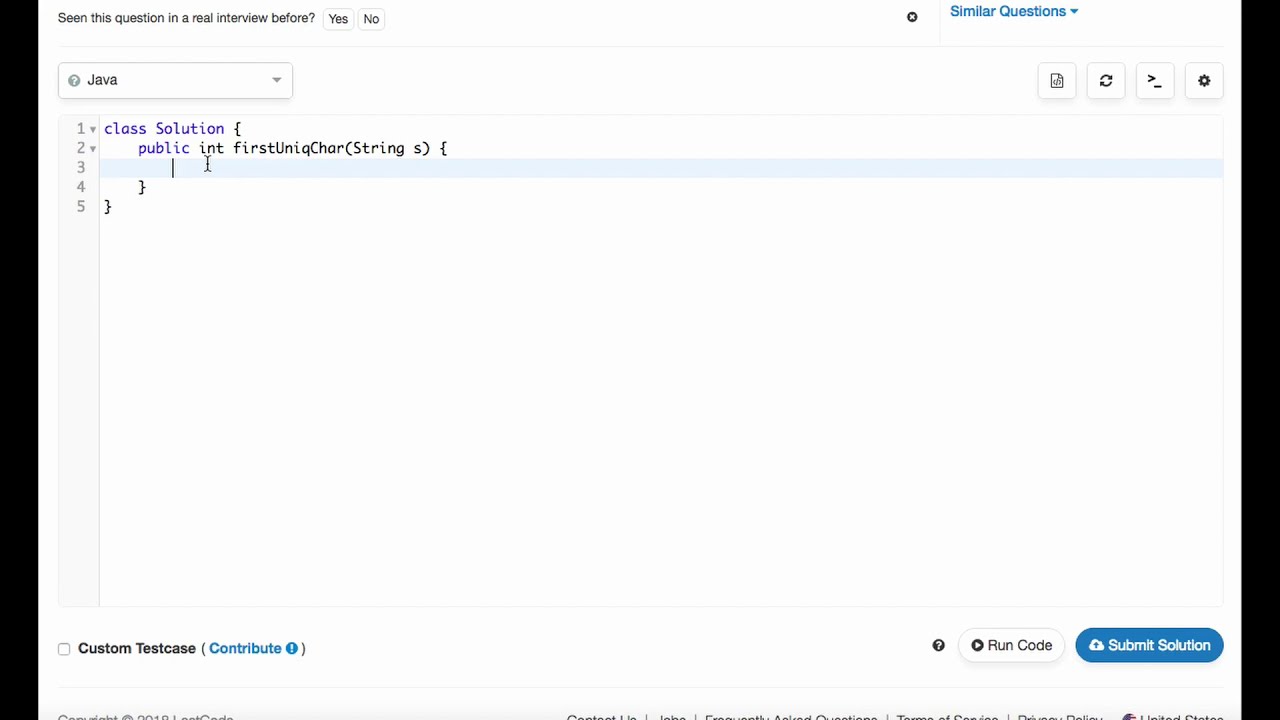Viewport: 1280px width, 720px height.
Task: Place cursor on empty line 3
Action: pos(661,167)
